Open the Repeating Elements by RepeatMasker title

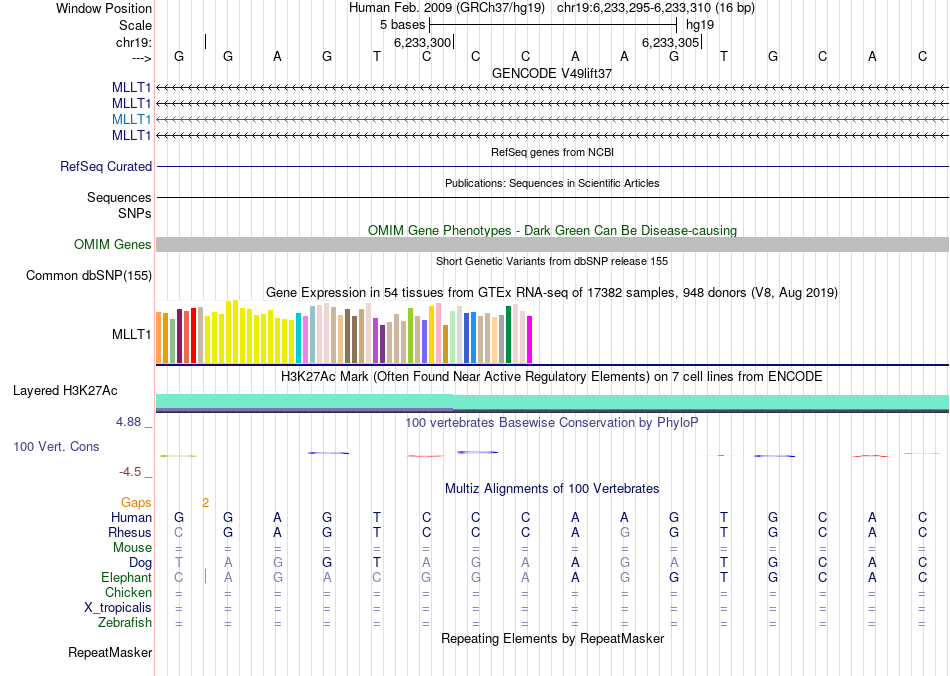coord(552,639)
